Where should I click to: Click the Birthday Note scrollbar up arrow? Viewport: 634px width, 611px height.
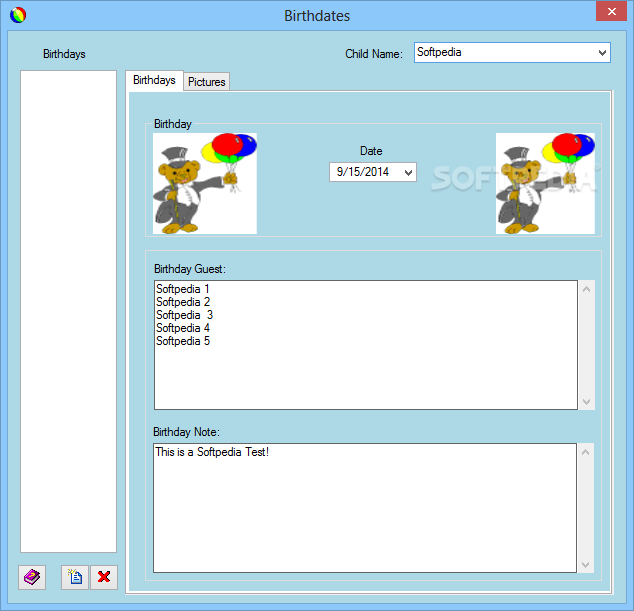tap(585, 452)
